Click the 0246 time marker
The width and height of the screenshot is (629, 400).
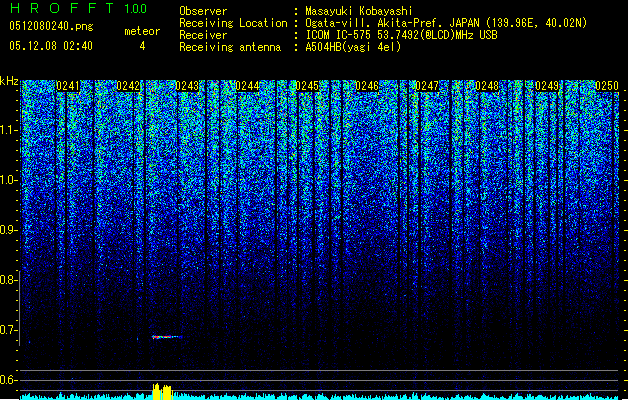[x=367, y=86]
